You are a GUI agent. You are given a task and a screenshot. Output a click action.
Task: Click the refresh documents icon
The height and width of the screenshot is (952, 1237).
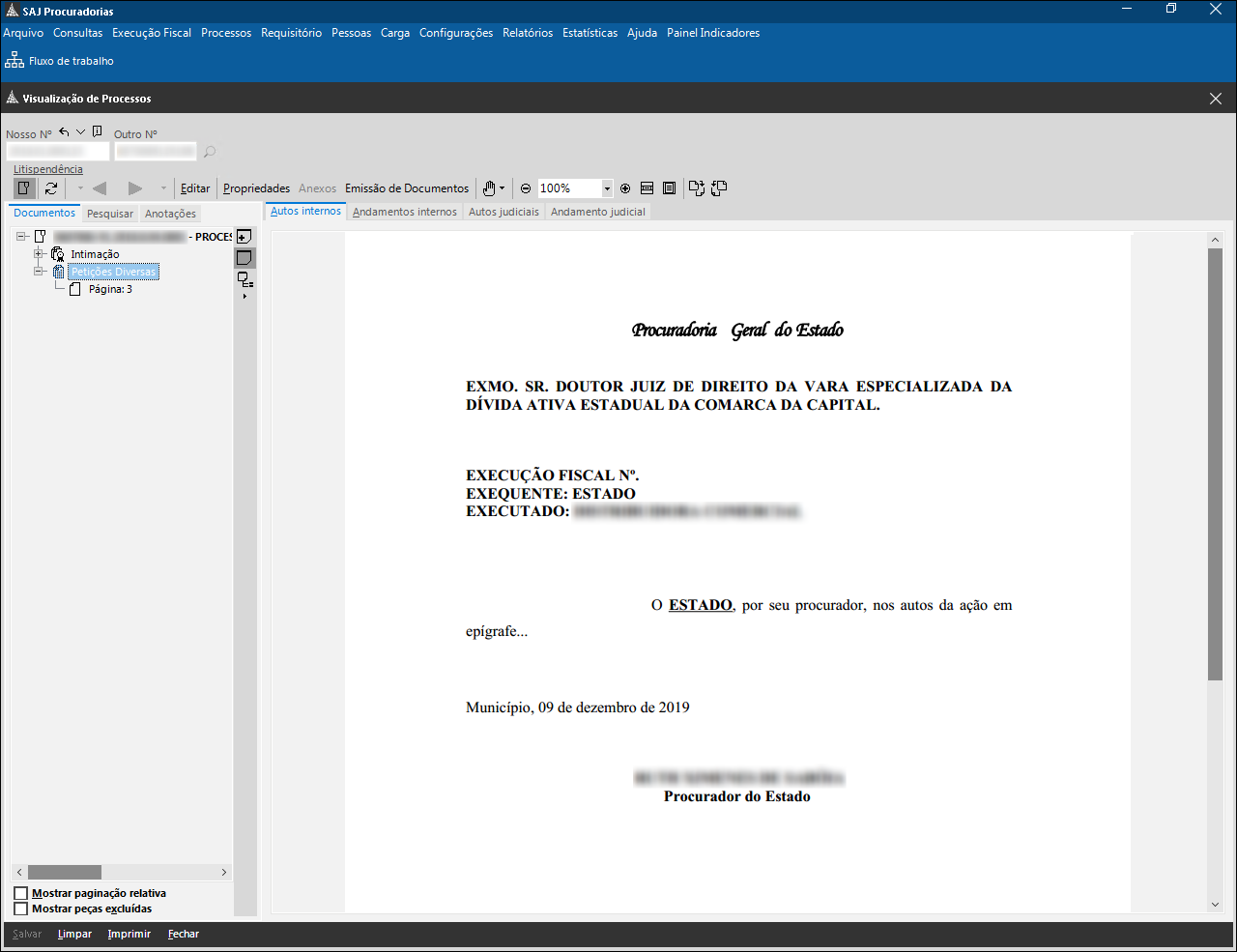(x=50, y=188)
